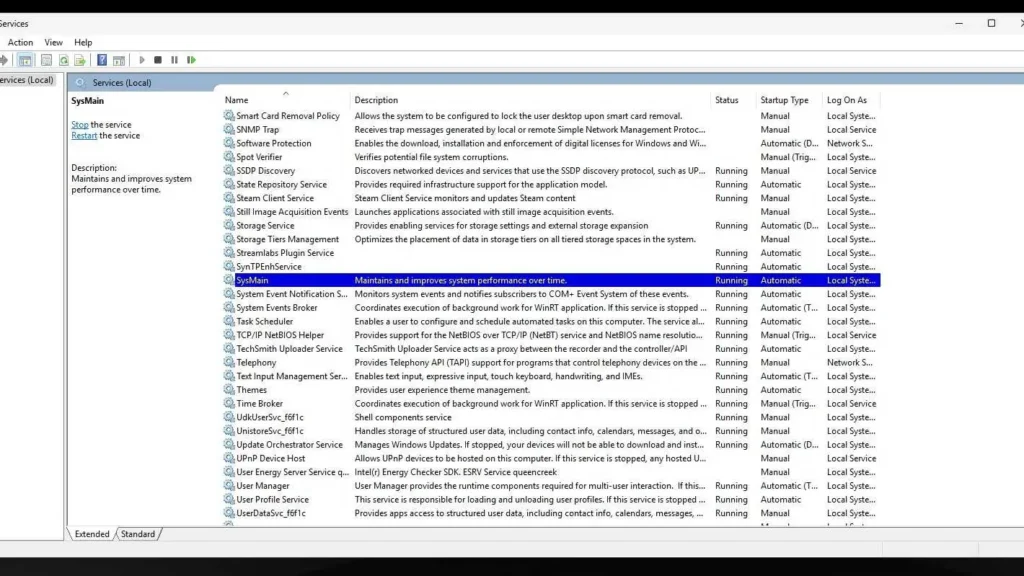Click the Pause Service icon
This screenshot has width=1024, height=576.
click(x=174, y=60)
